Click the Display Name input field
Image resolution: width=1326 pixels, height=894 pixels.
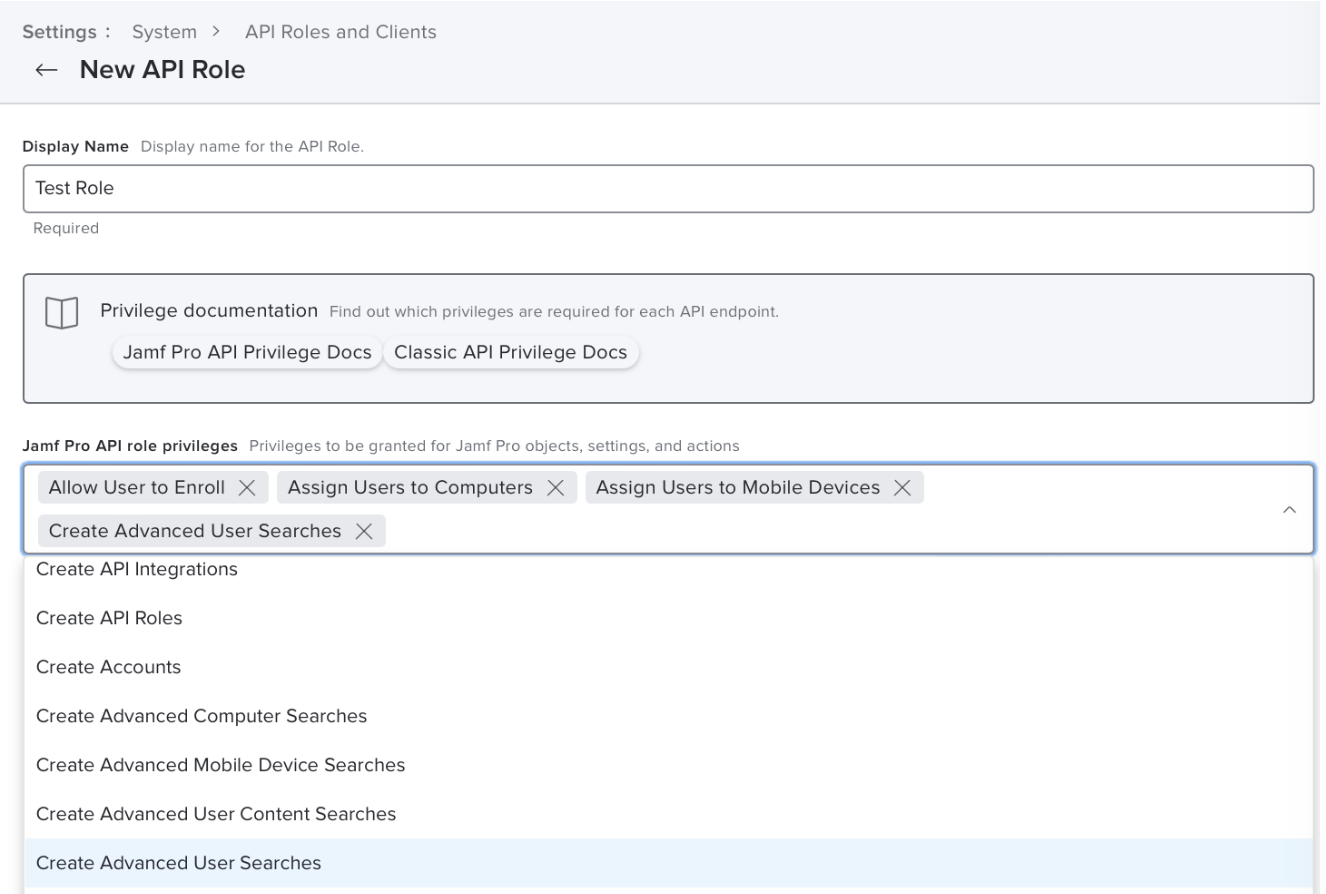point(668,188)
